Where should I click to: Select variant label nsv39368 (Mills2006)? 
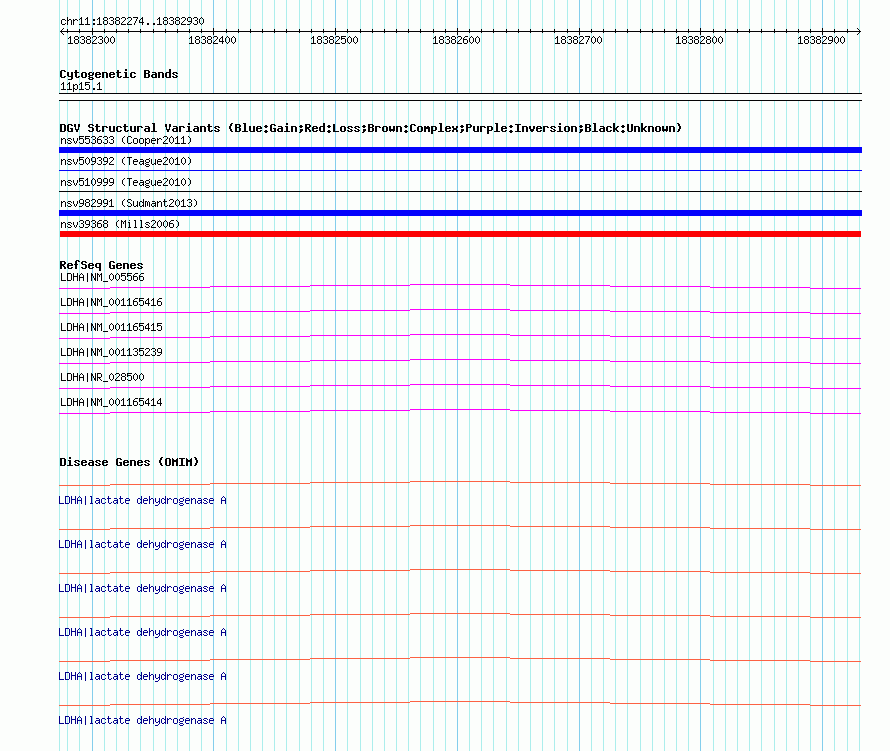120,224
